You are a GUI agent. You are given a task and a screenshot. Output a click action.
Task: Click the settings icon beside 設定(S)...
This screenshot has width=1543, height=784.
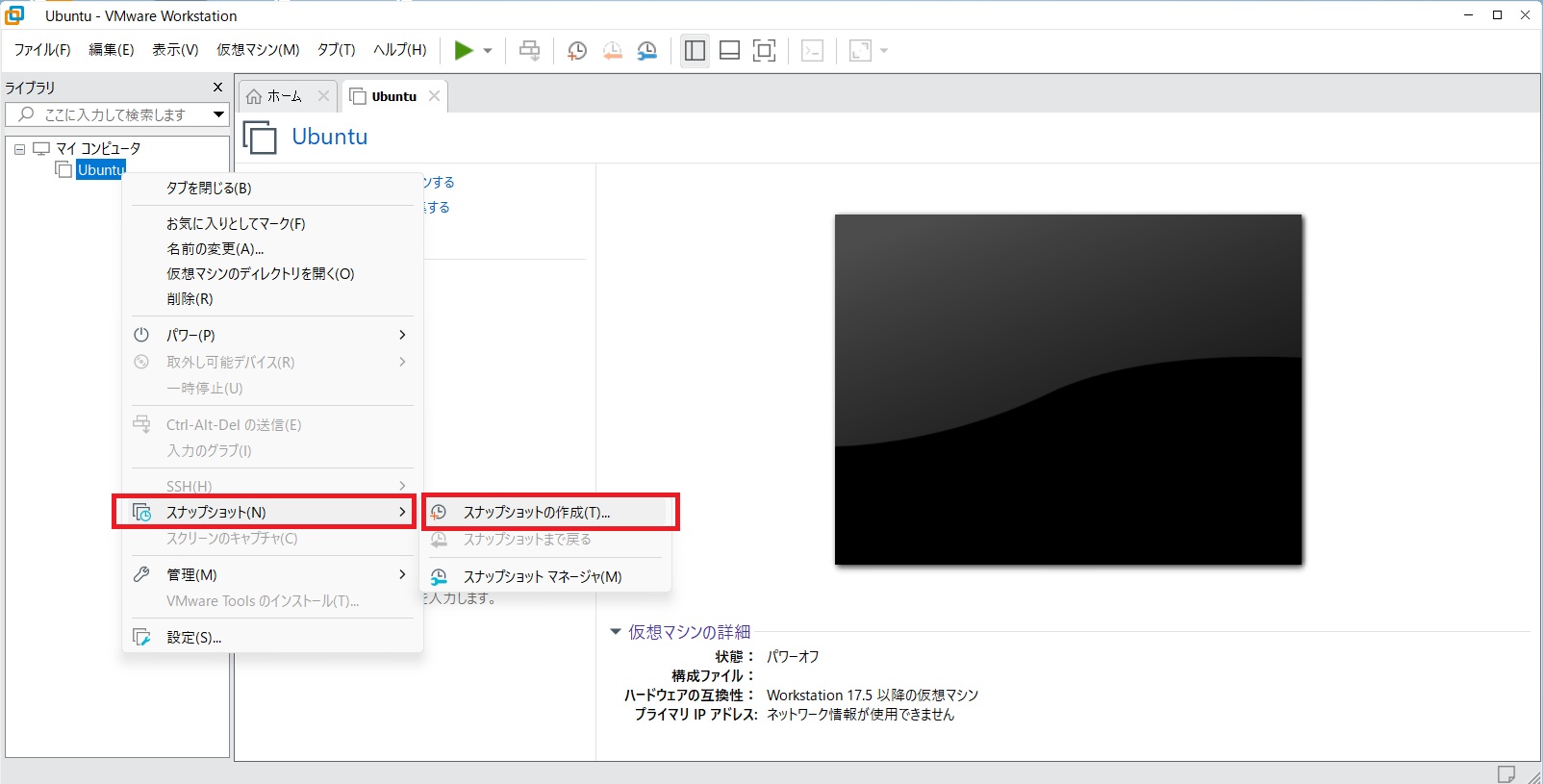point(141,637)
